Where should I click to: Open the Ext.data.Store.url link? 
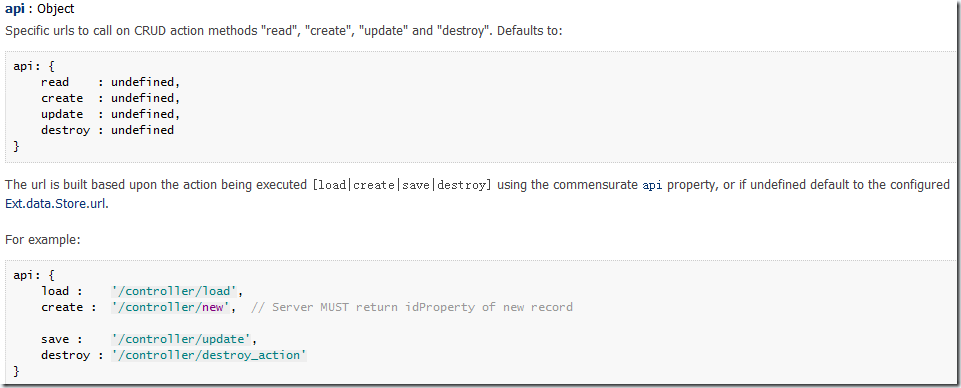(x=57, y=205)
